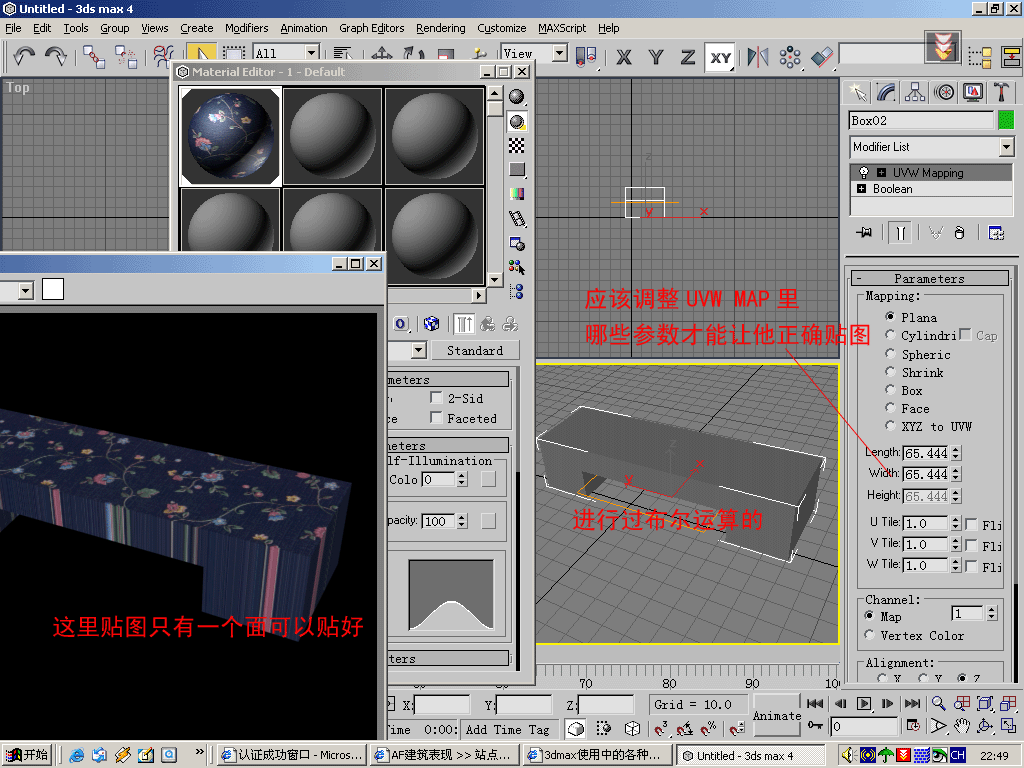Screen dimensions: 1024x768
Task: Click Select By Material icon
Action: (x=517, y=267)
